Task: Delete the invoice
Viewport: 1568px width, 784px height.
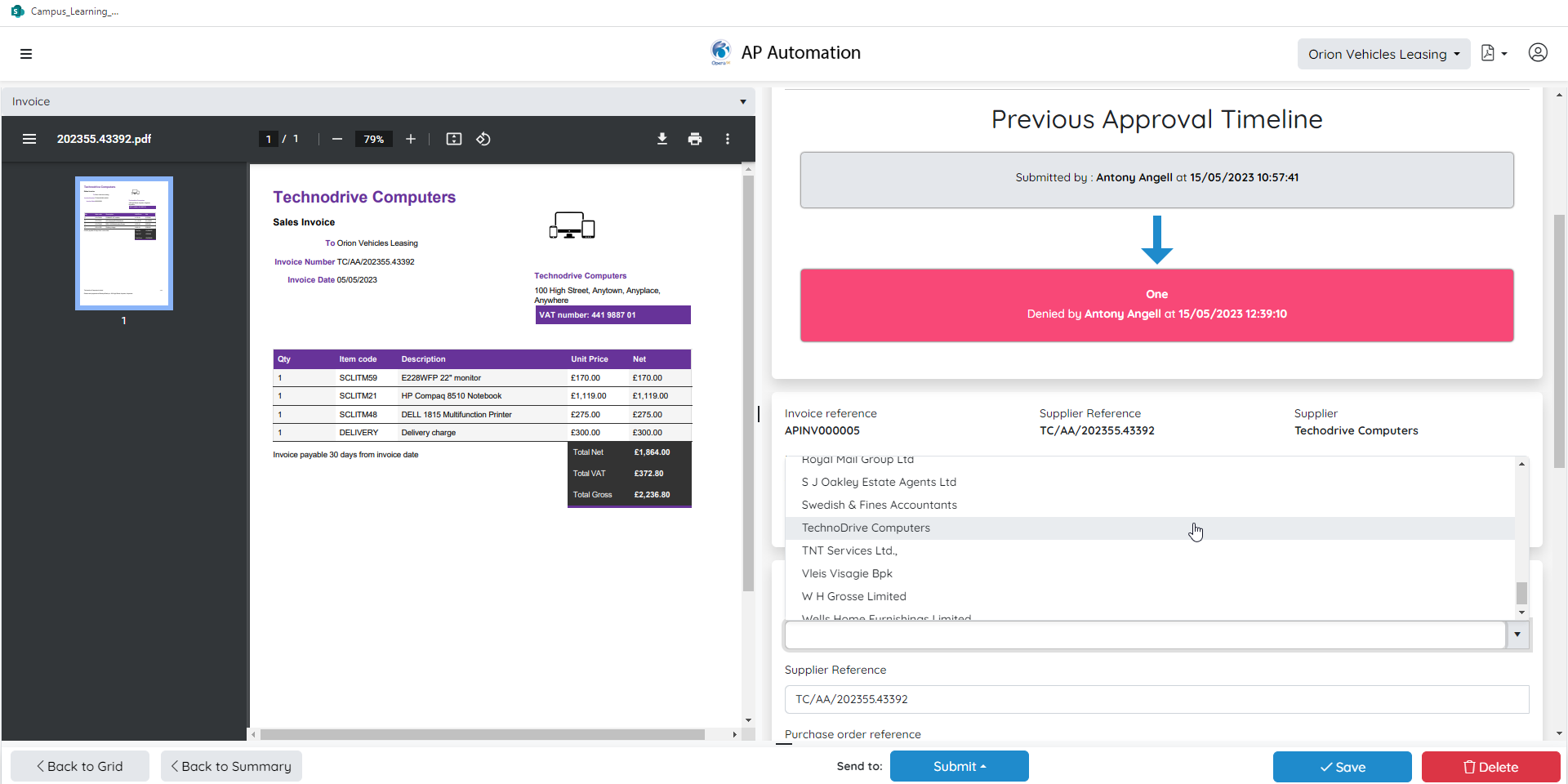Action: [x=1491, y=767]
